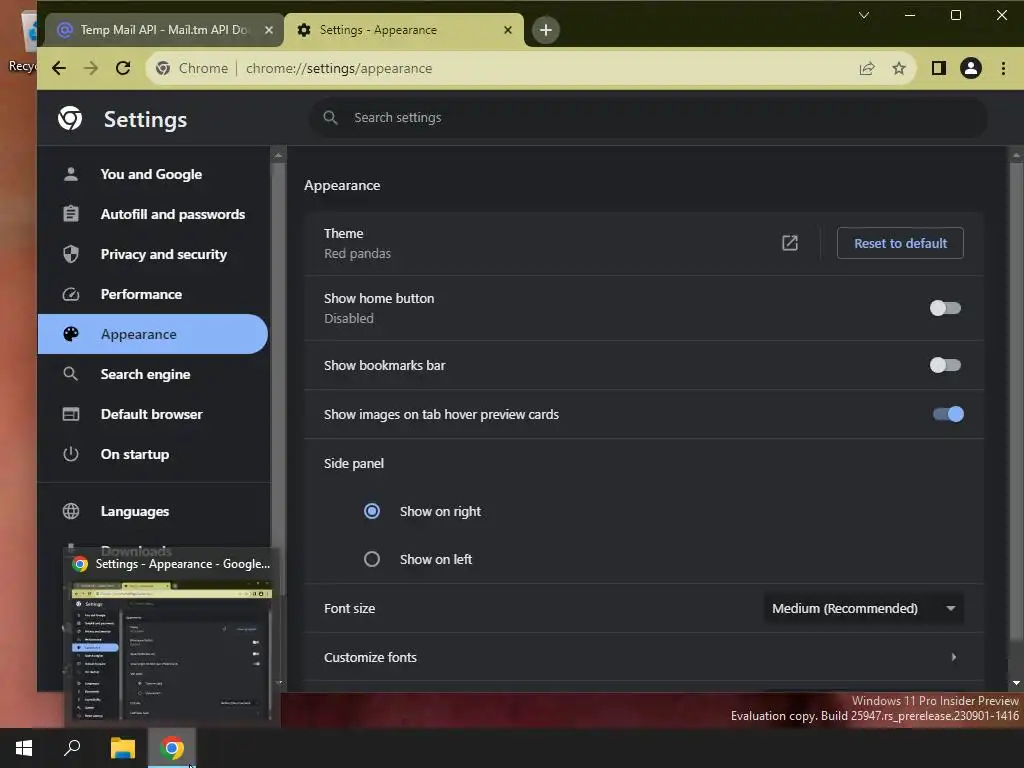
Task: Reset theme to default
Action: pyautogui.click(x=900, y=243)
